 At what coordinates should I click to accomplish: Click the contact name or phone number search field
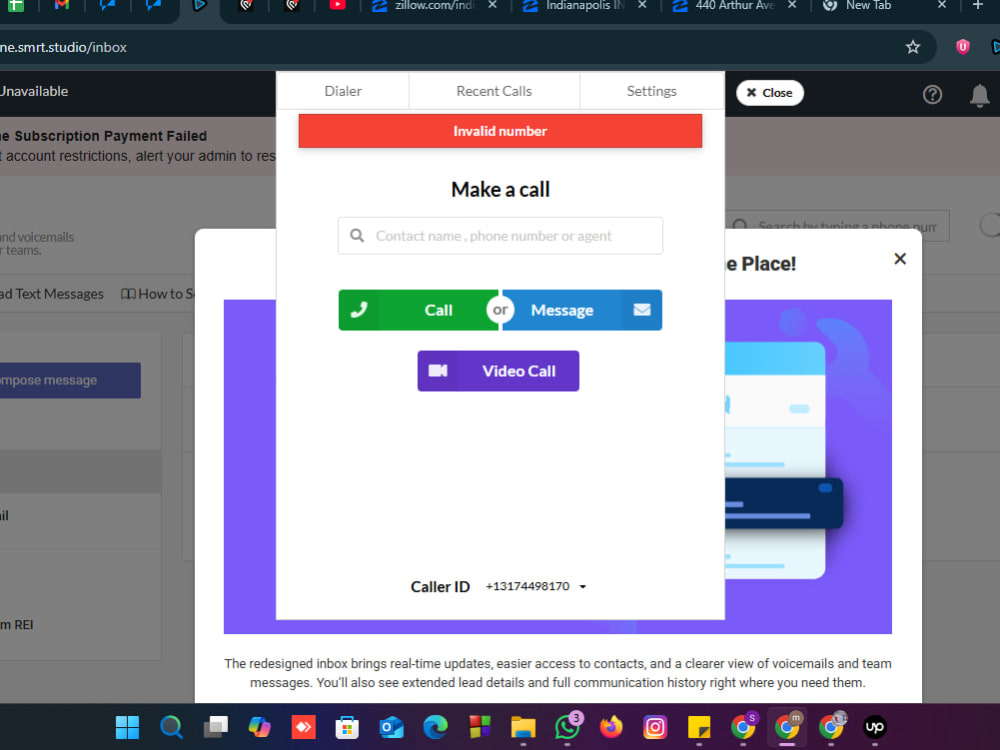point(500,236)
